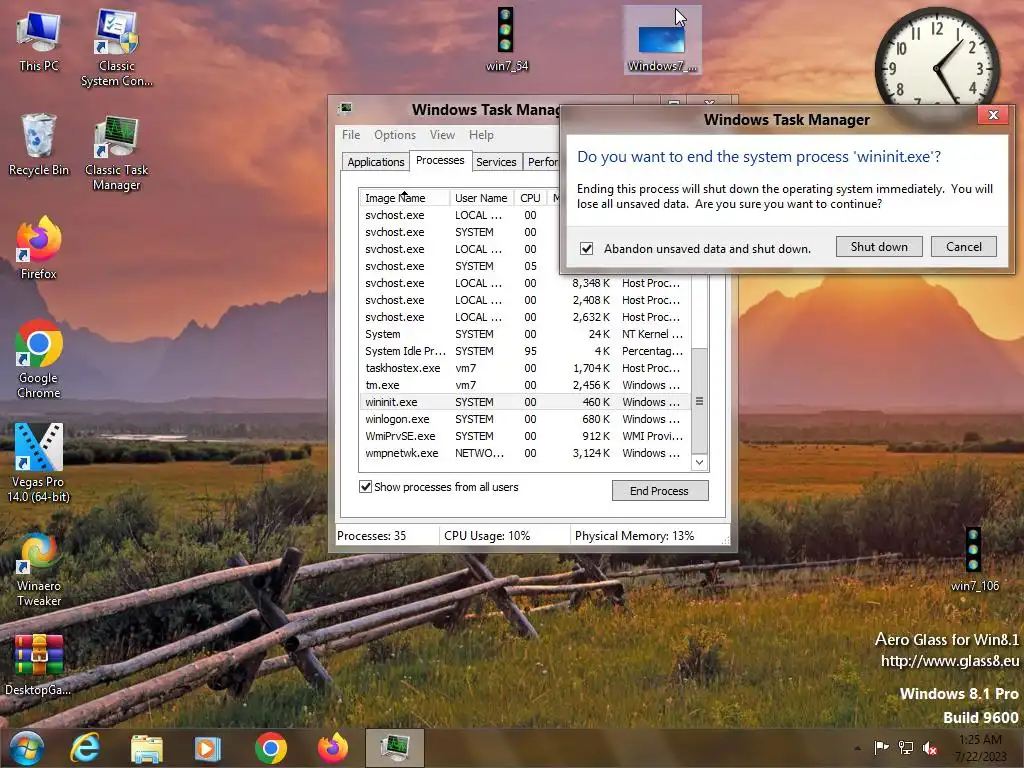This screenshot has width=1024, height=768.
Task: Click the process list scrollbar thumb
Action: [x=699, y=401]
